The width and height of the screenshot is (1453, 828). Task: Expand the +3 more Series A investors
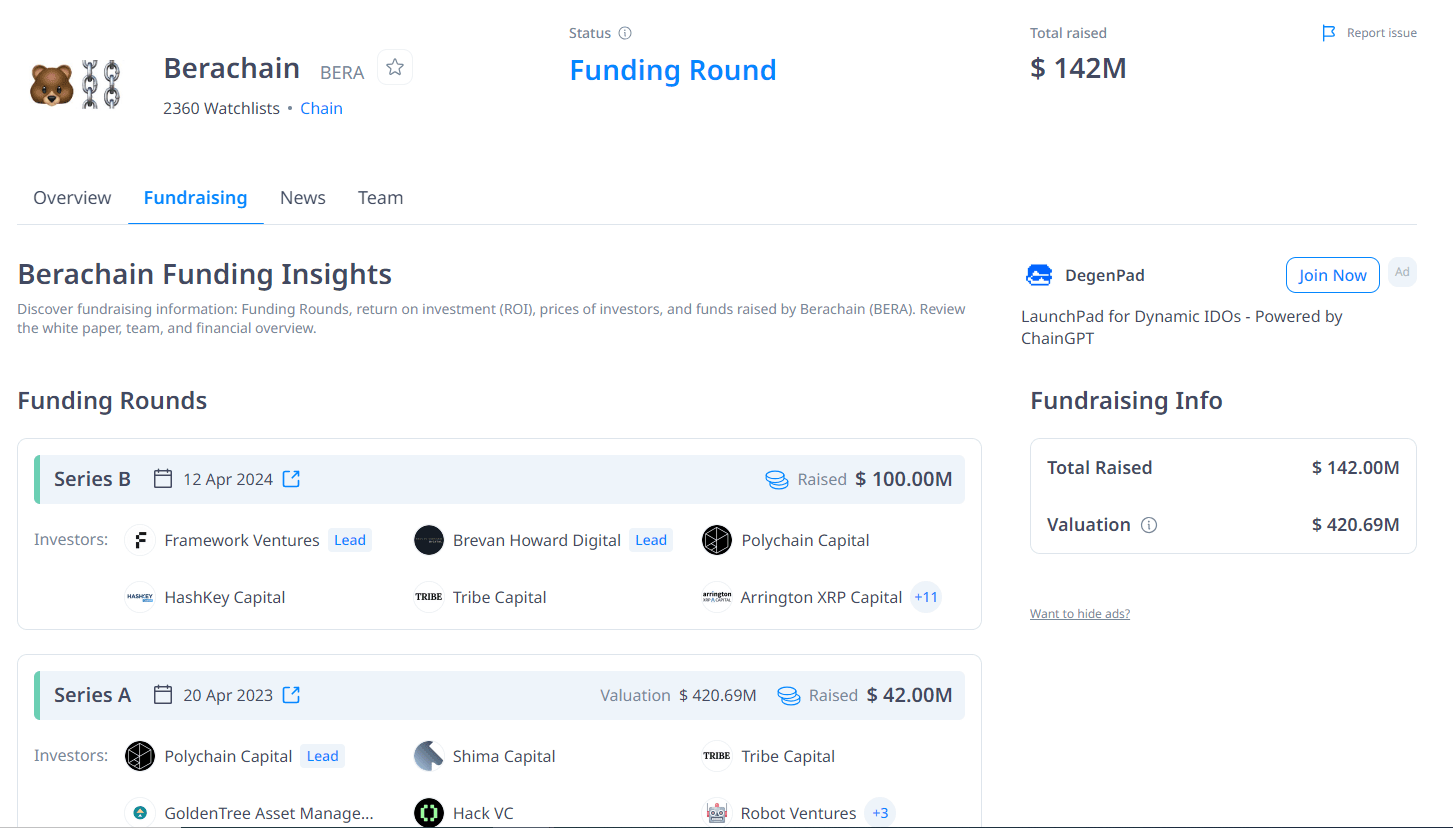(880, 813)
